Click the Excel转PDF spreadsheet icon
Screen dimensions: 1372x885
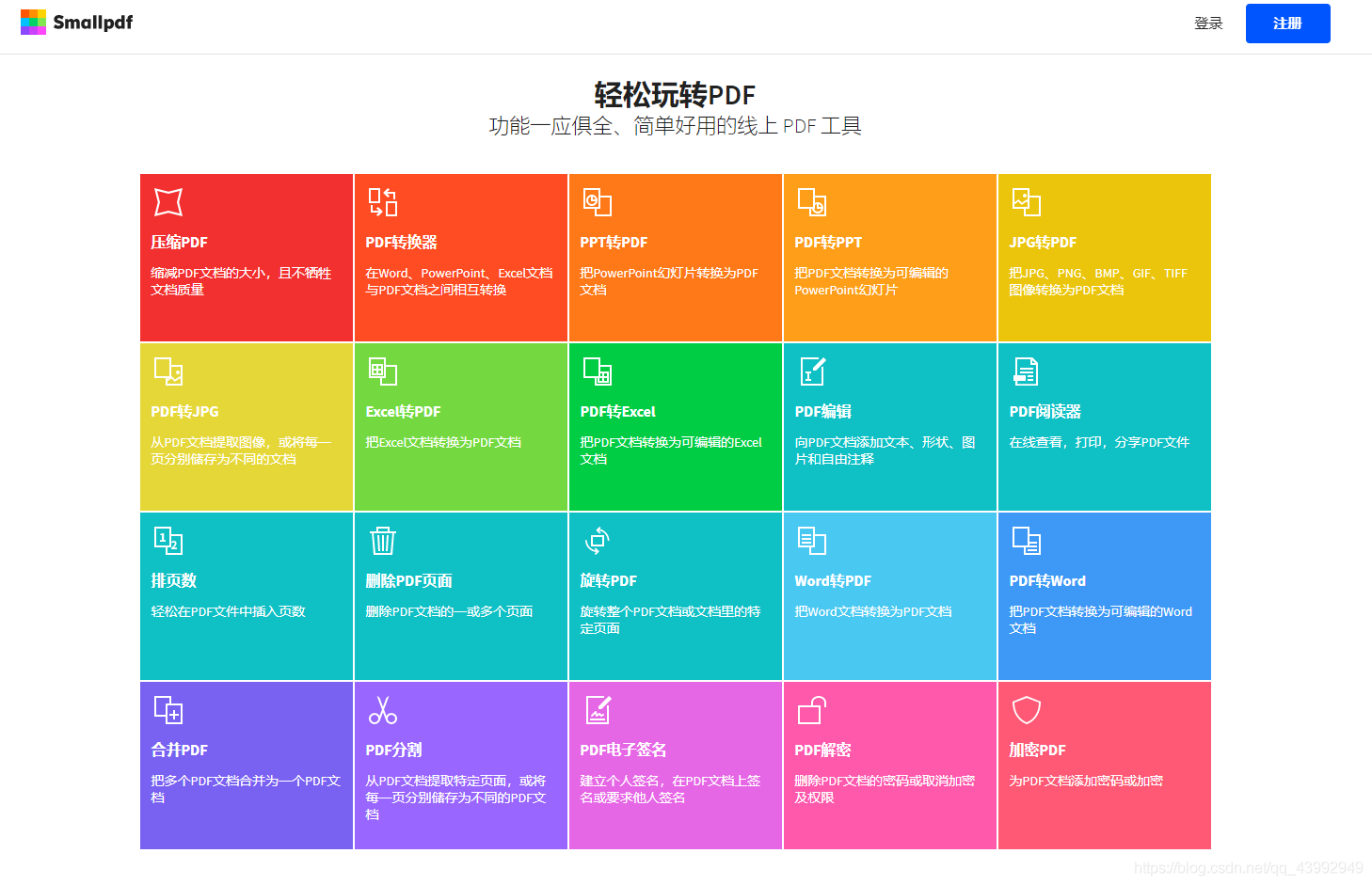383,371
